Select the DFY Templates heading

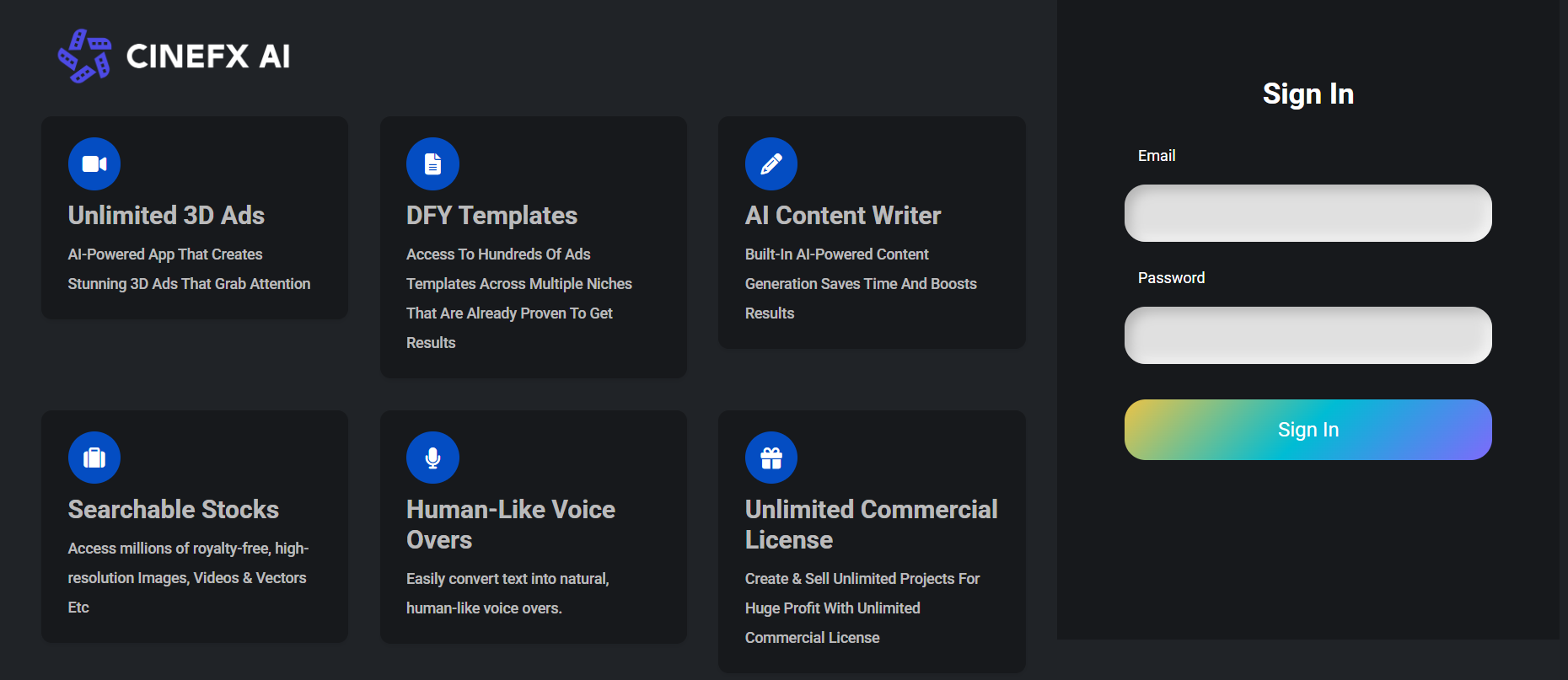click(491, 216)
